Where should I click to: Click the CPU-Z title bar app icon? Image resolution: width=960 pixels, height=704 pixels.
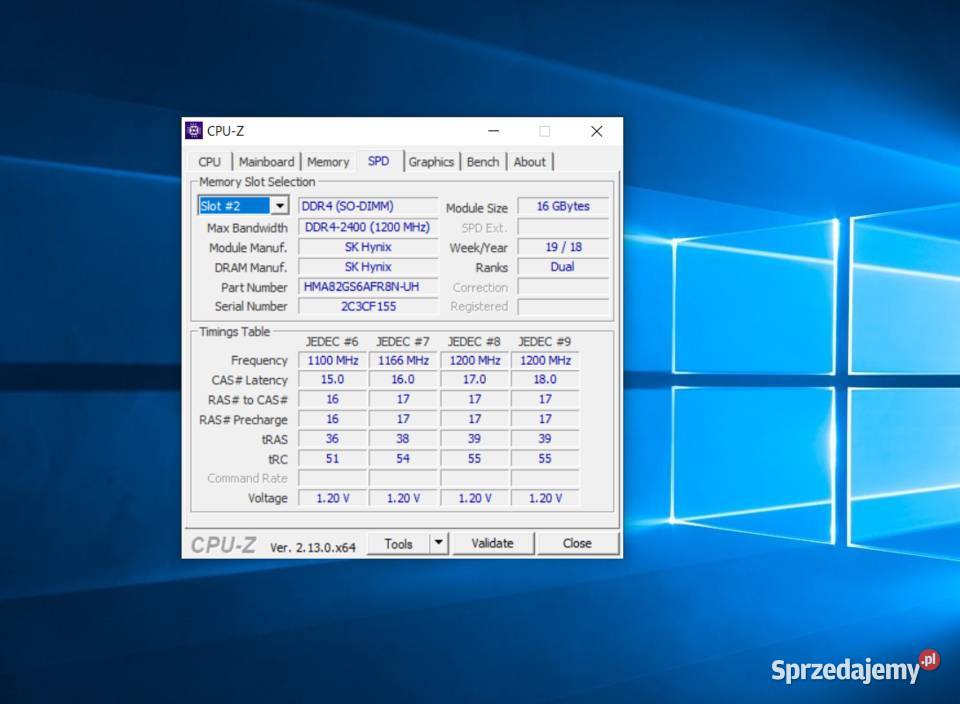coord(194,131)
